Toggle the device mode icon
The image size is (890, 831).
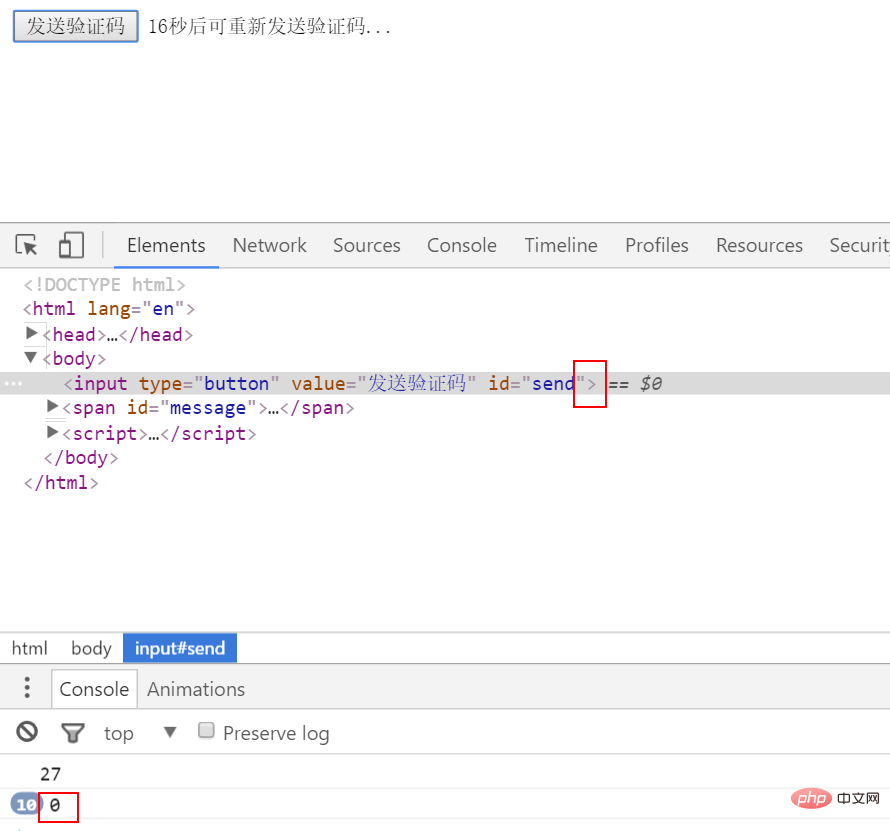[72, 245]
